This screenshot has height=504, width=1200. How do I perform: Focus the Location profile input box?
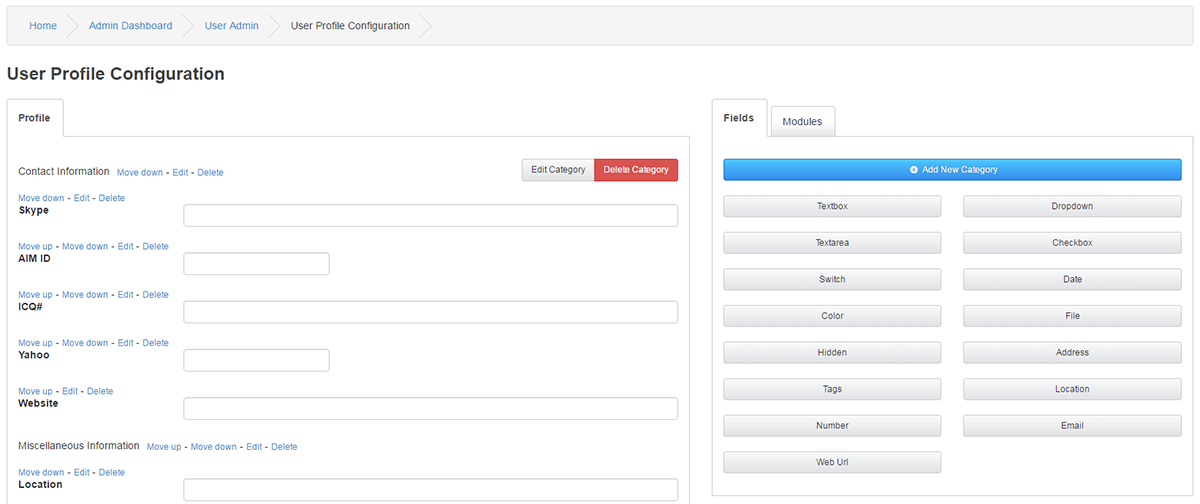[431, 490]
